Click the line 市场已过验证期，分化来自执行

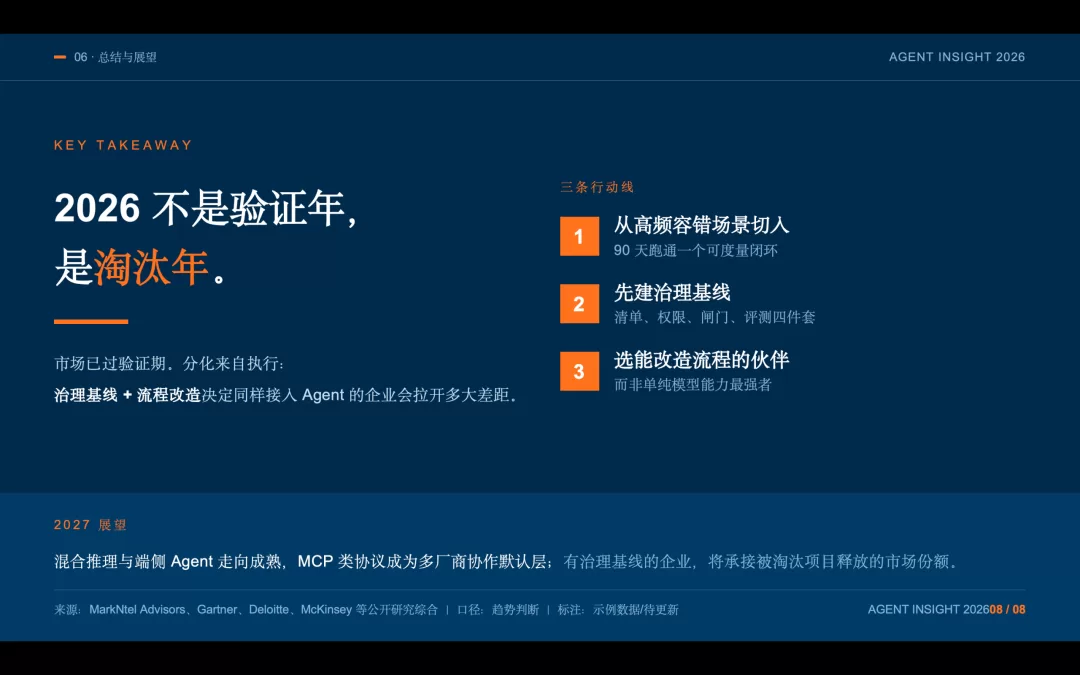[169, 363]
